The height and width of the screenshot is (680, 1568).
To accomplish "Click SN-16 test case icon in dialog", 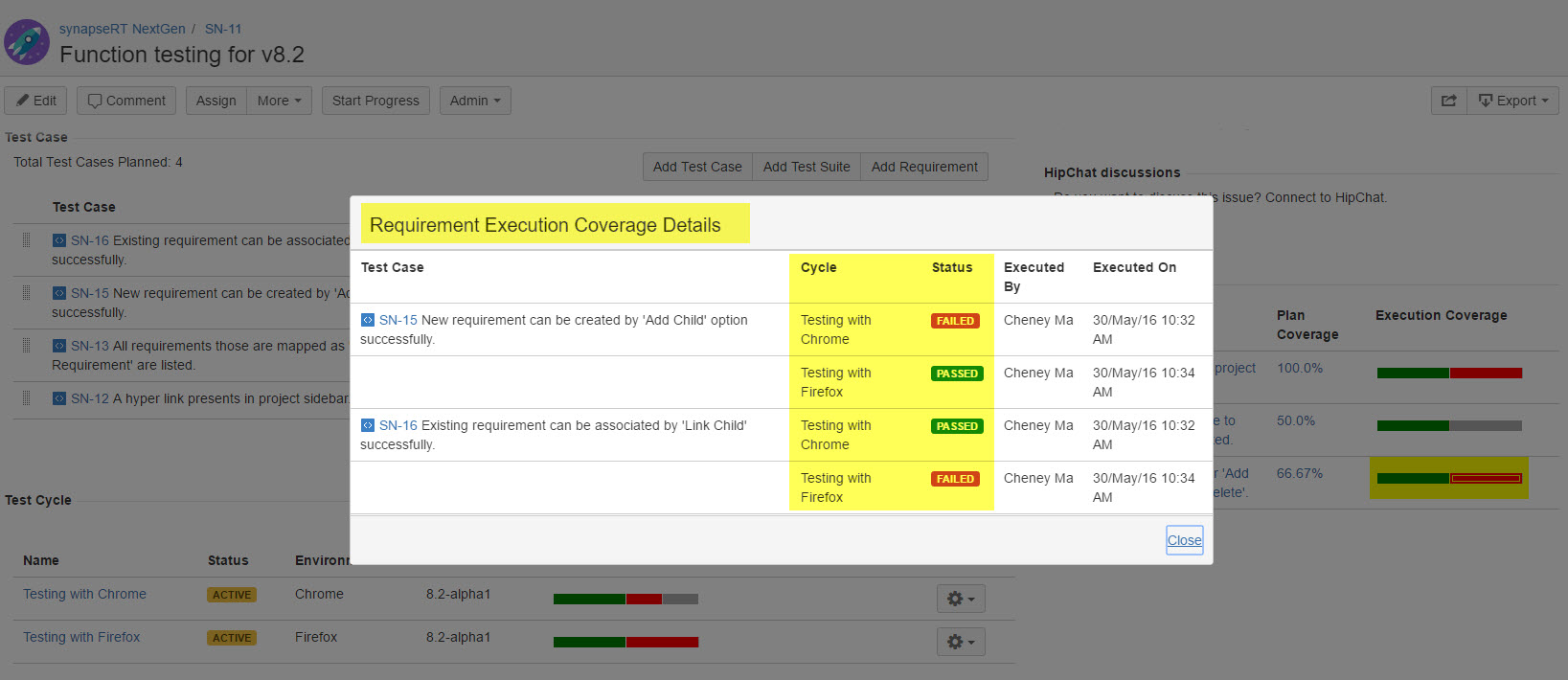I will 368,425.
